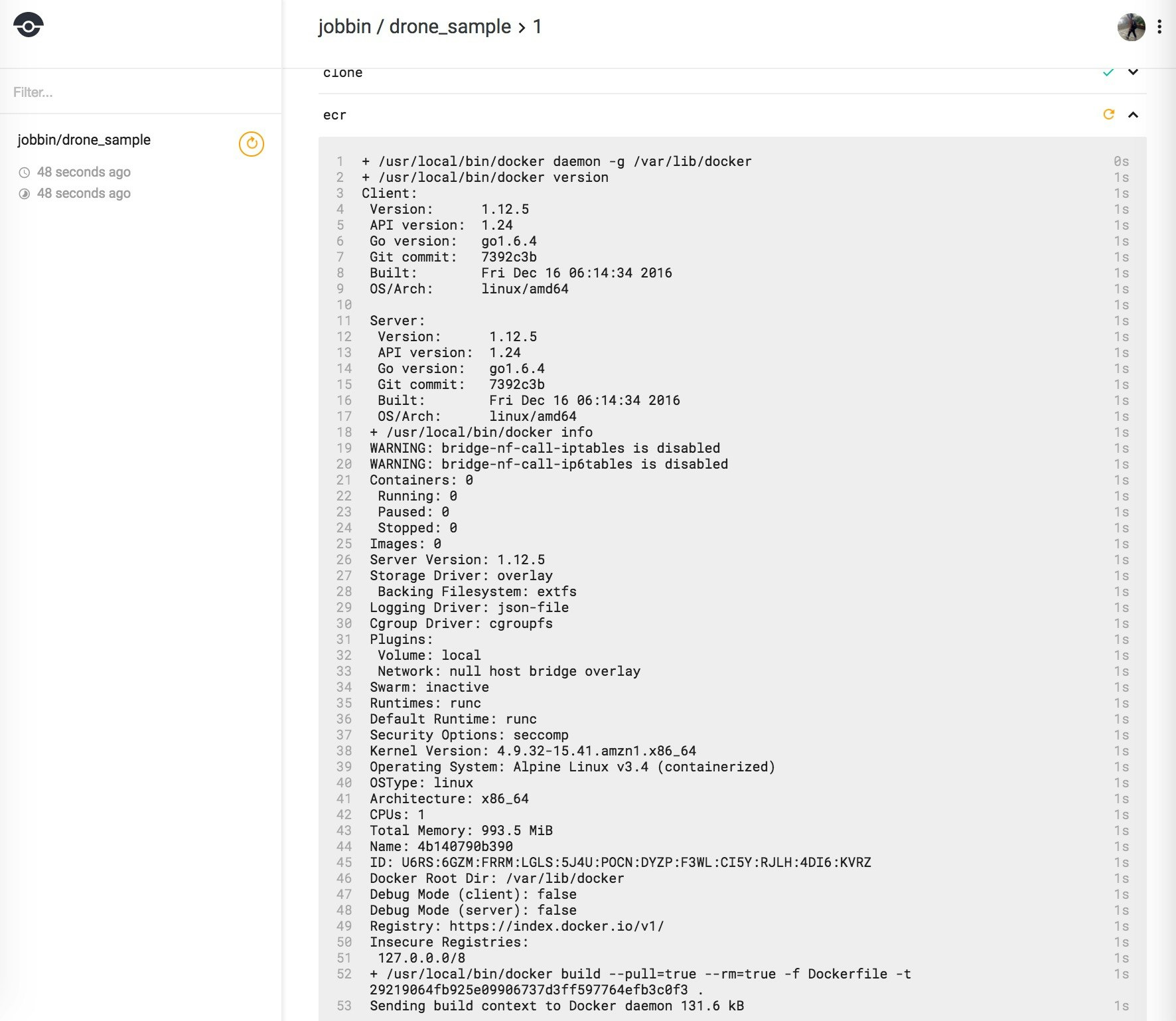Click the running build status icon in sidebar

coord(252,143)
